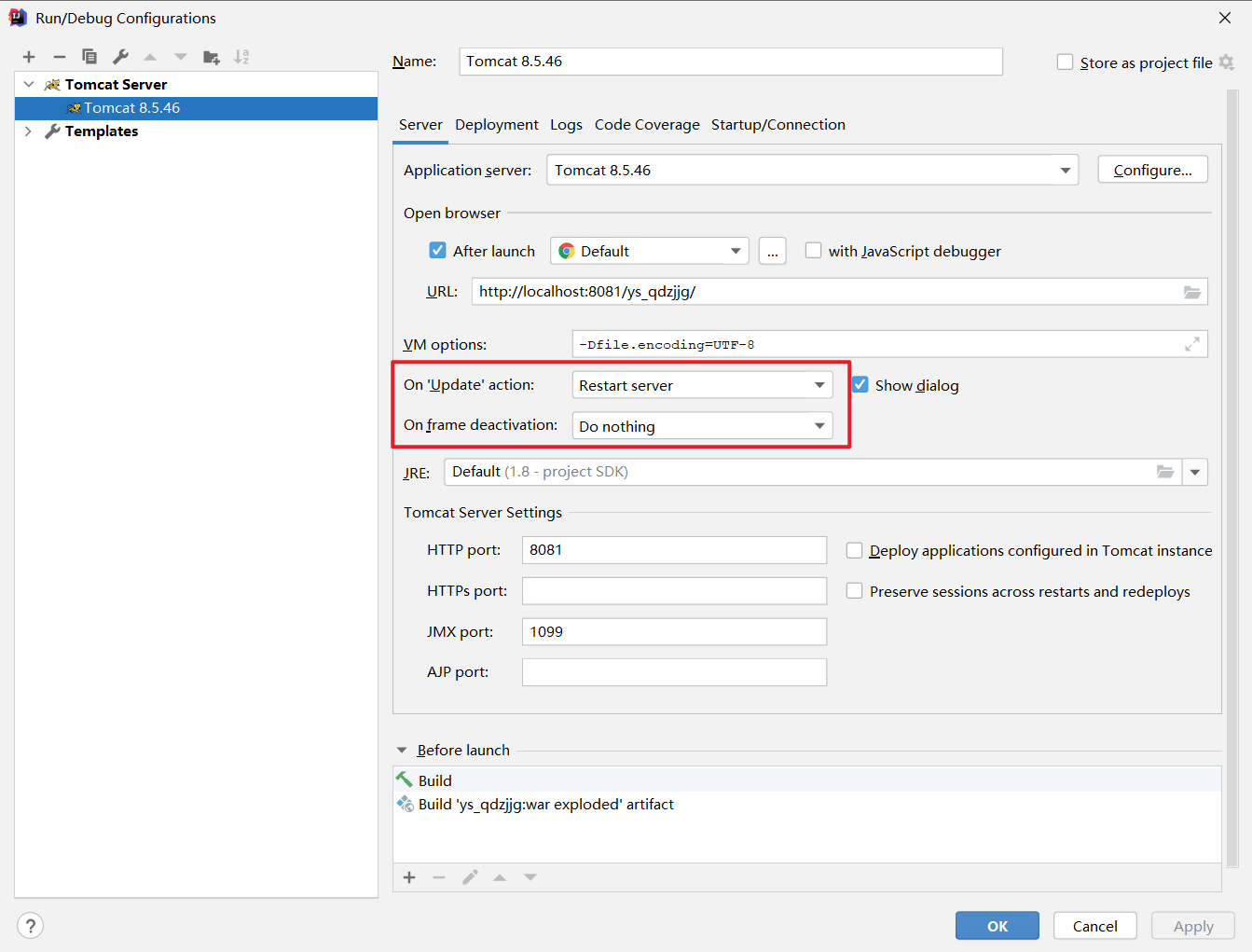The image size is (1252, 952).
Task: Enable Store as project file
Action: [1065, 62]
